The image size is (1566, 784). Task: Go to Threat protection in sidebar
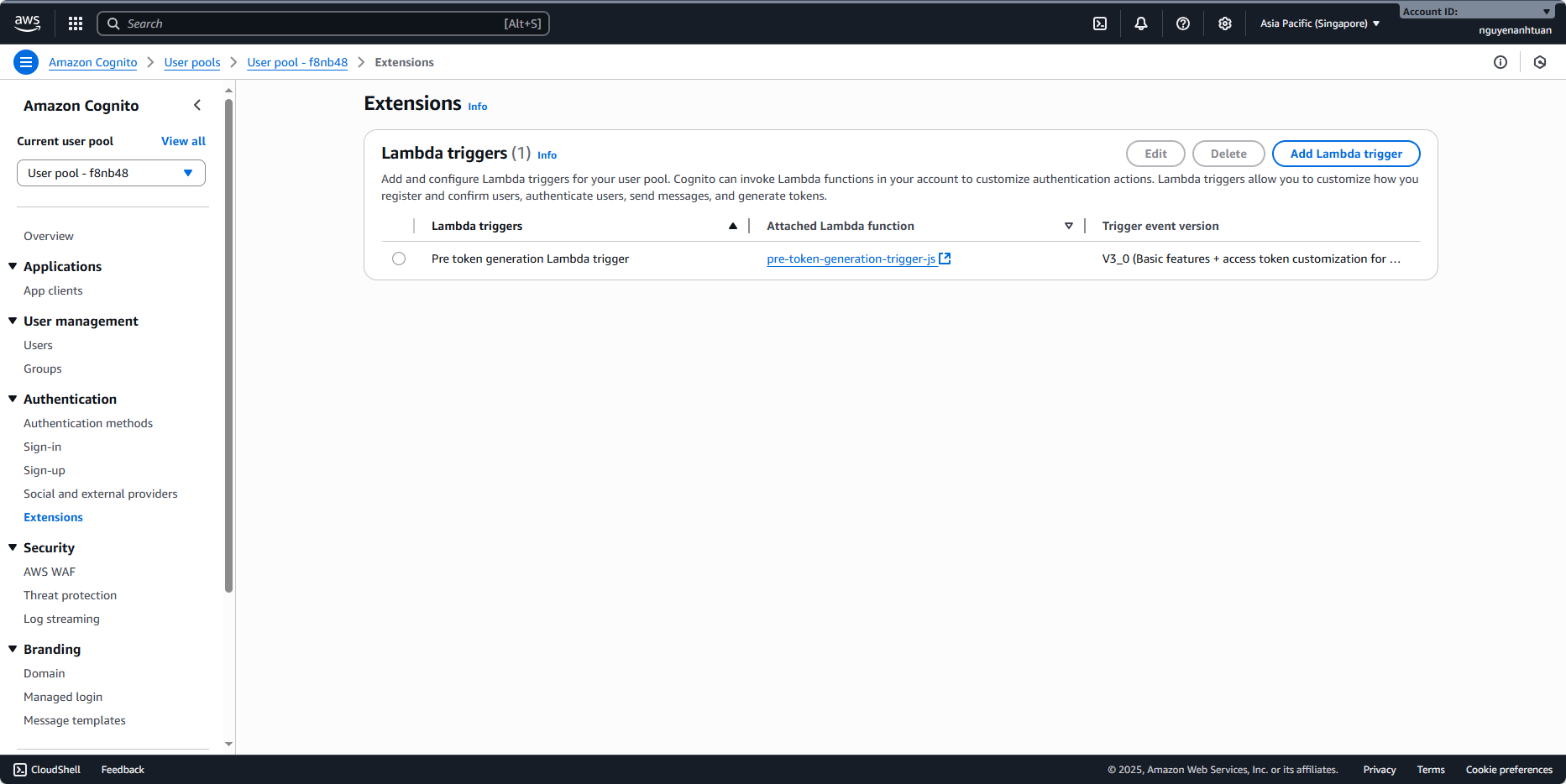pyautogui.click(x=70, y=595)
